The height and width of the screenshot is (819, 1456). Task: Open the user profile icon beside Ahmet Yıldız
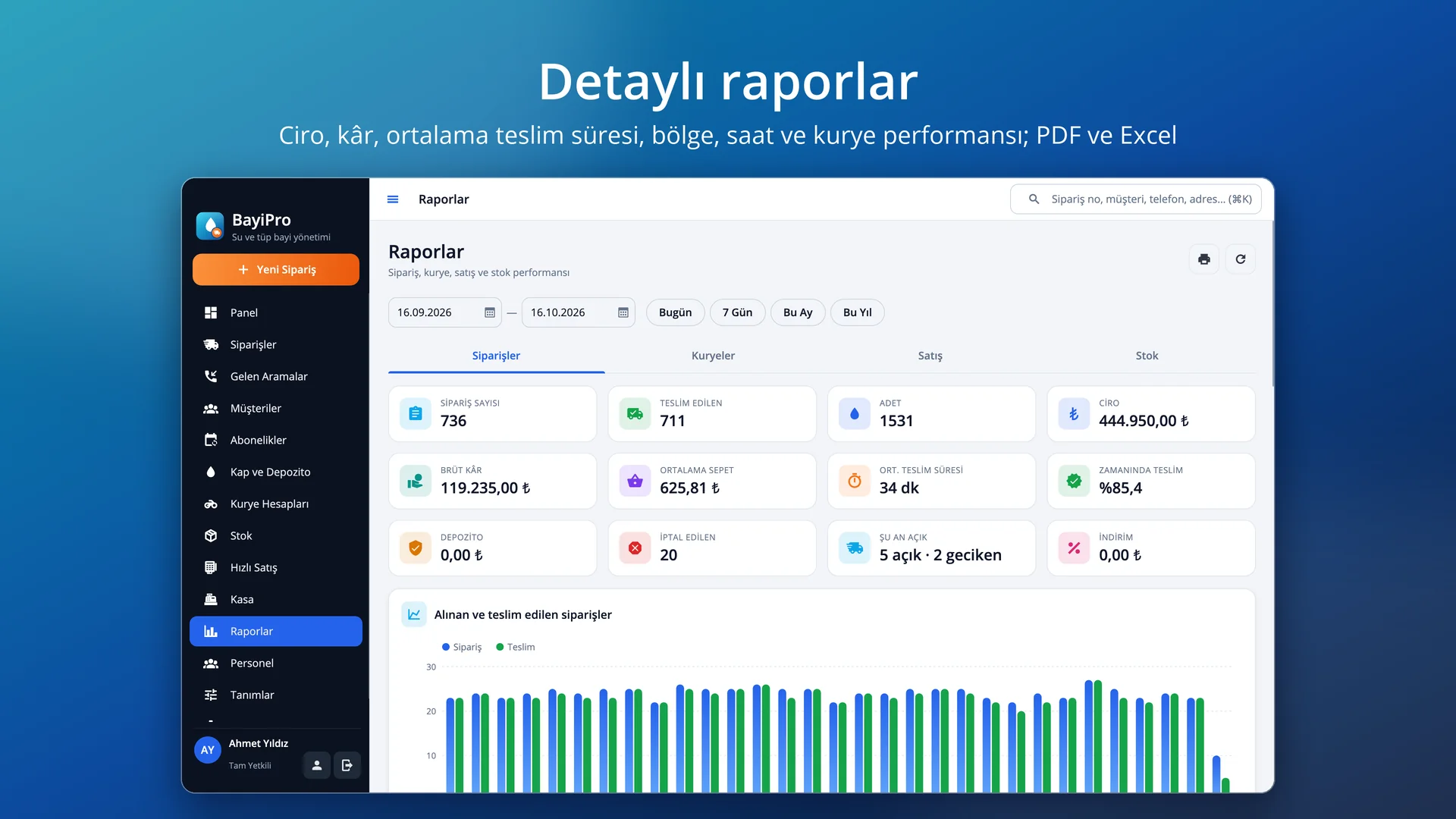tap(317, 765)
